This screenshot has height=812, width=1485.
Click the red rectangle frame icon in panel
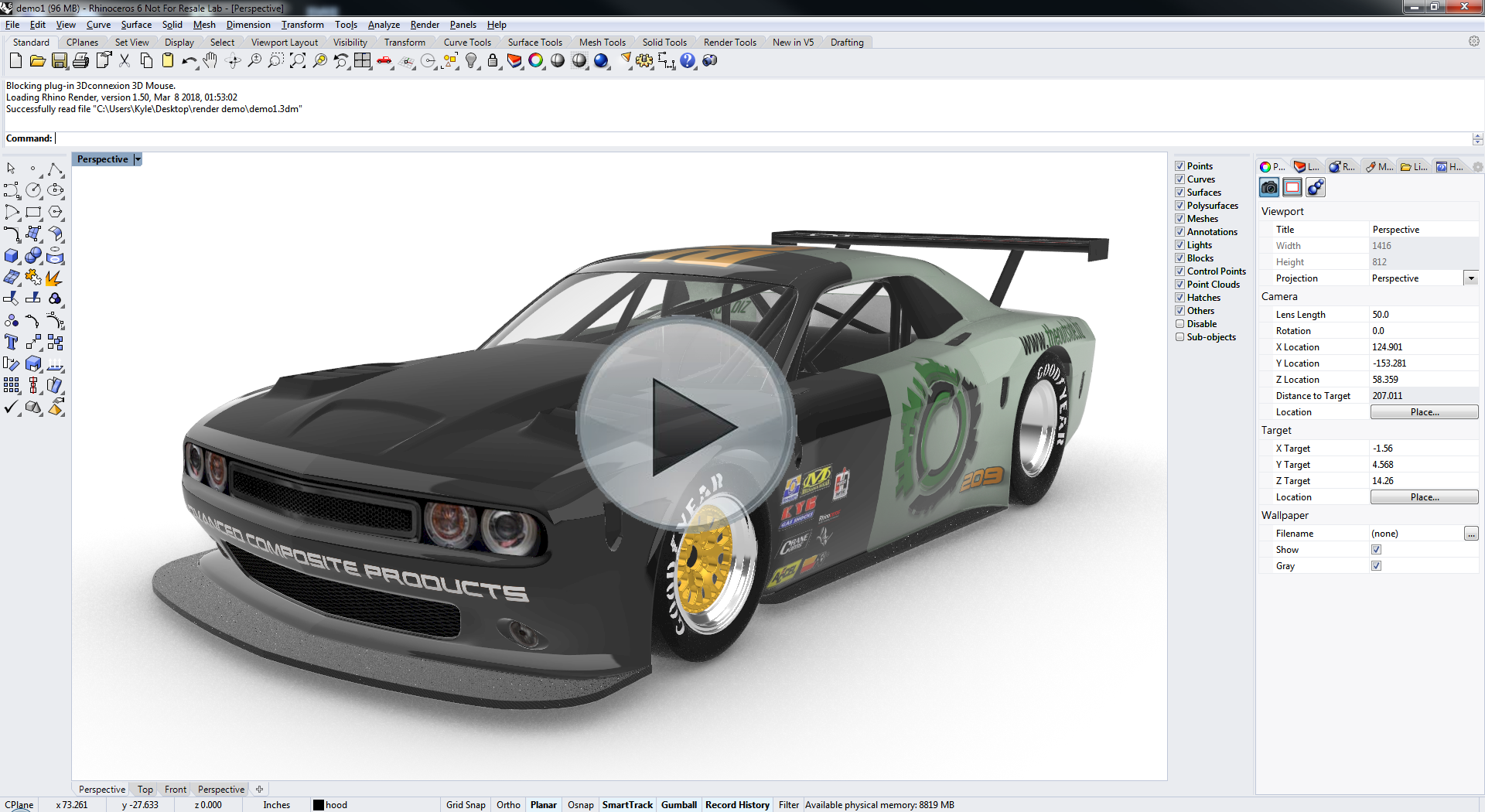(1292, 187)
